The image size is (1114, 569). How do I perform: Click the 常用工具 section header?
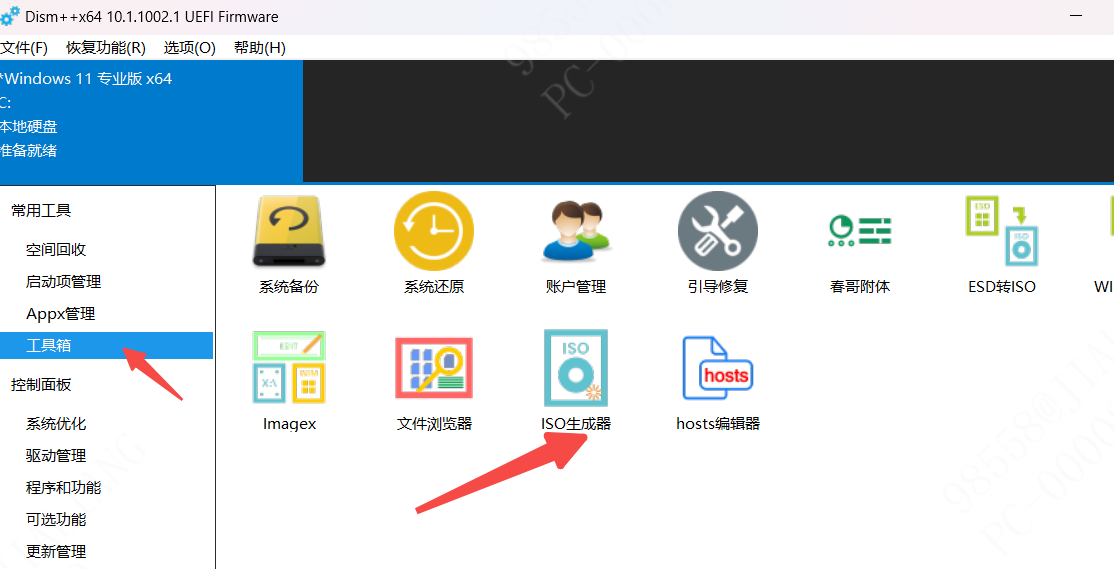pos(41,210)
